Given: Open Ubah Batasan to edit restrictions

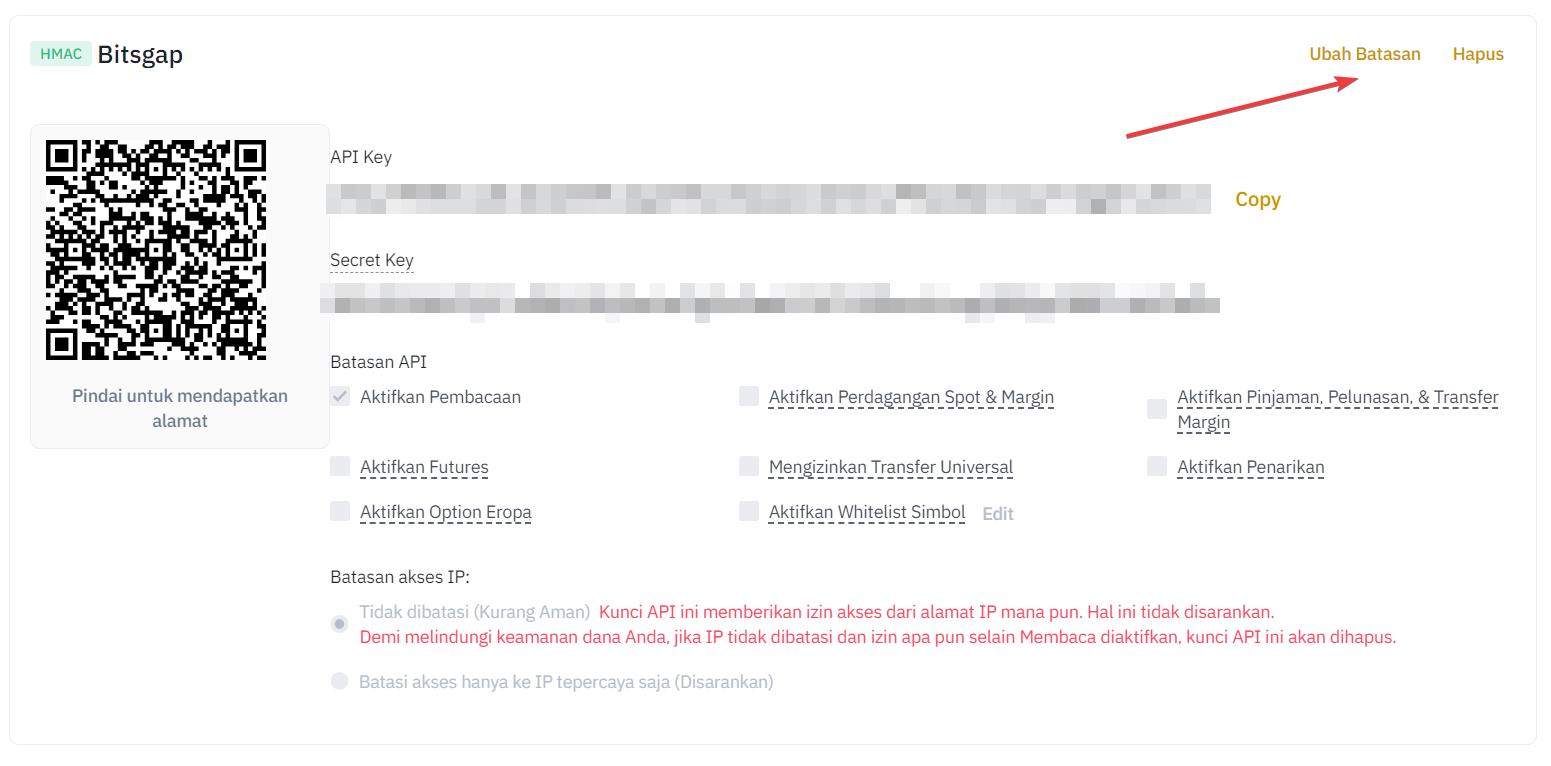Looking at the screenshot, I should 1365,54.
